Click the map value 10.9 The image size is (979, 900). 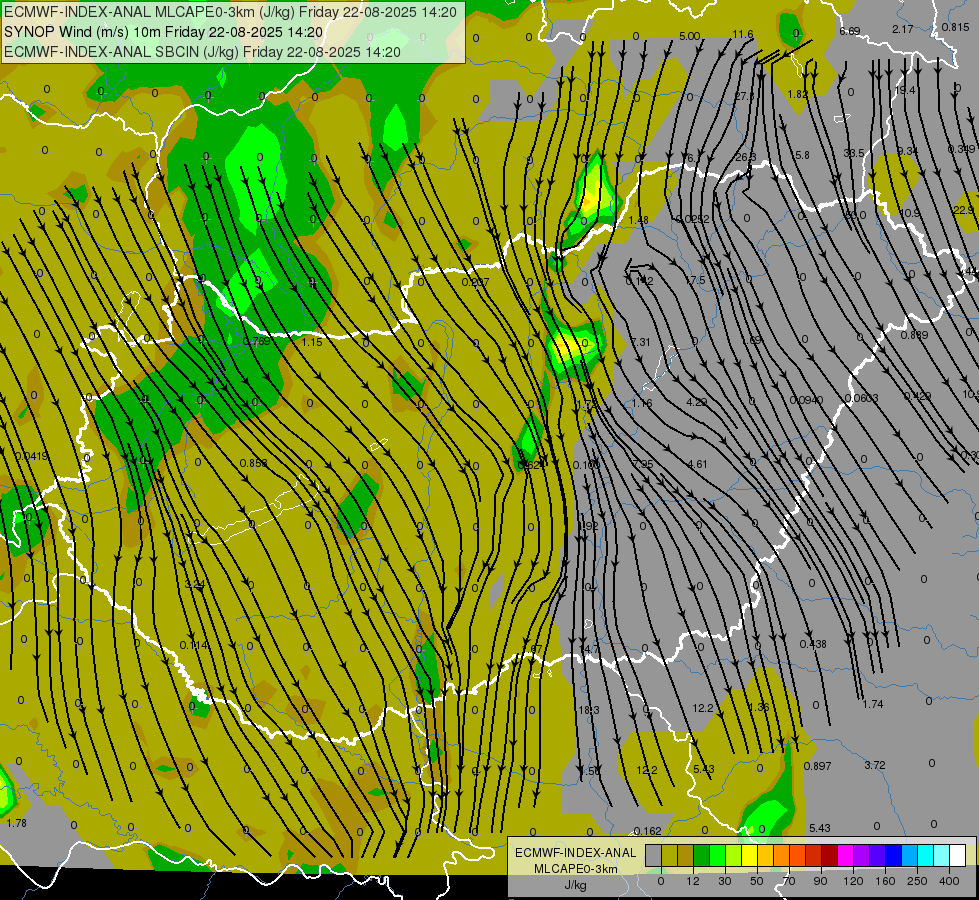(x=910, y=213)
